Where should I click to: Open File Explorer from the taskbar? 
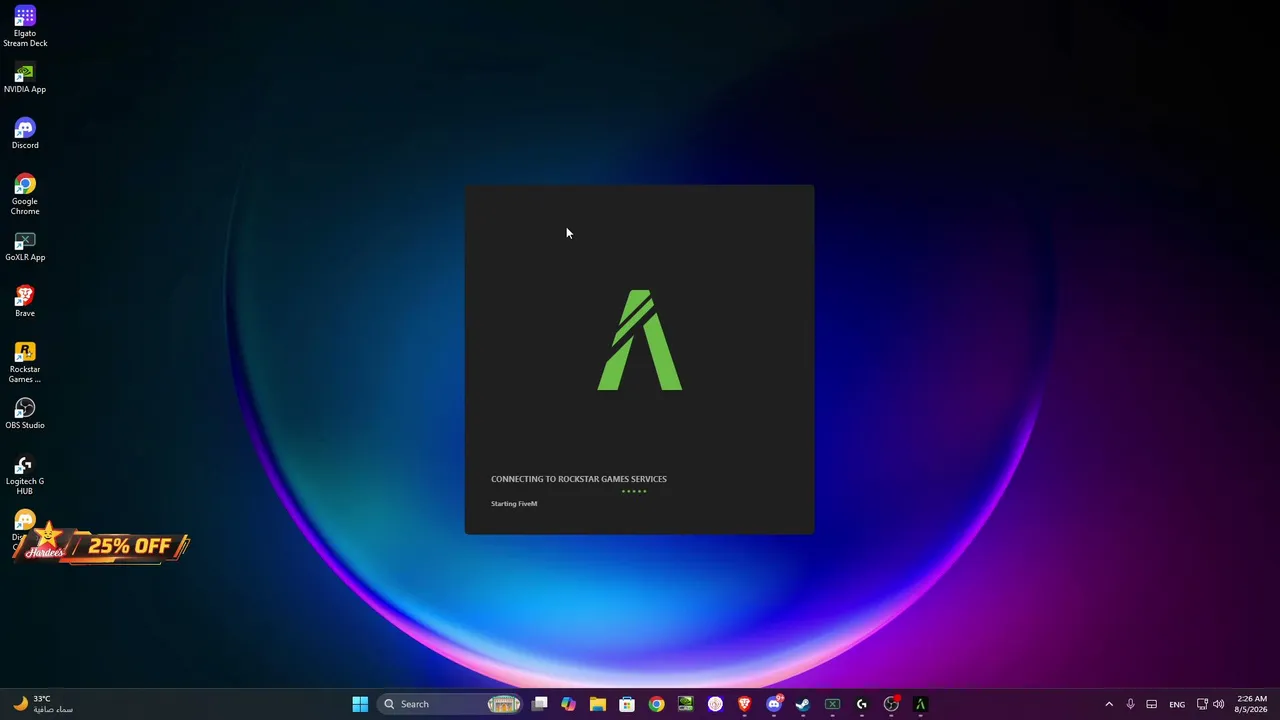598,704
